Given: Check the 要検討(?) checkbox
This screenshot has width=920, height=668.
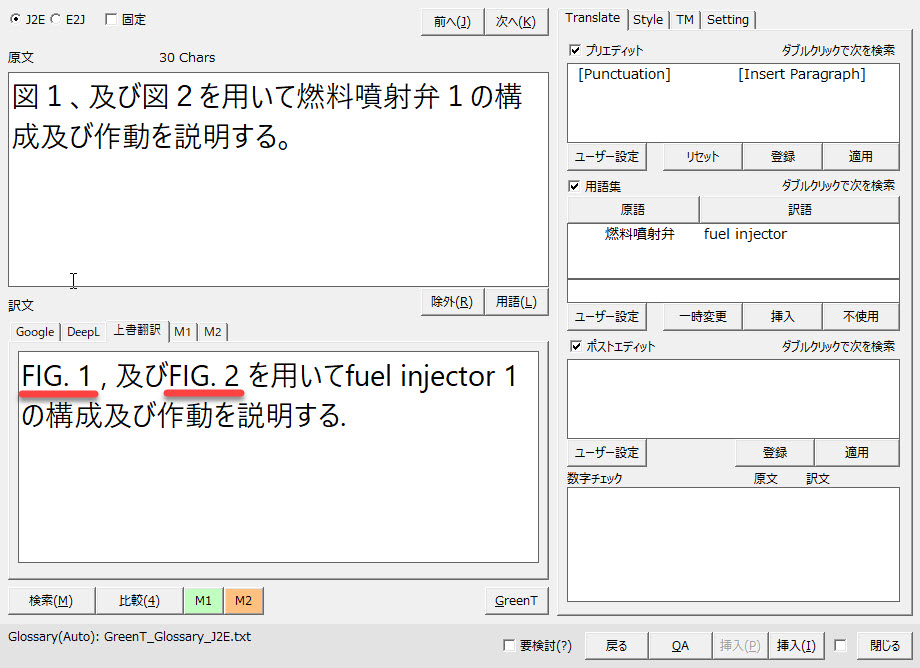Looking at the screenshot, I should [x=510, y=646].
